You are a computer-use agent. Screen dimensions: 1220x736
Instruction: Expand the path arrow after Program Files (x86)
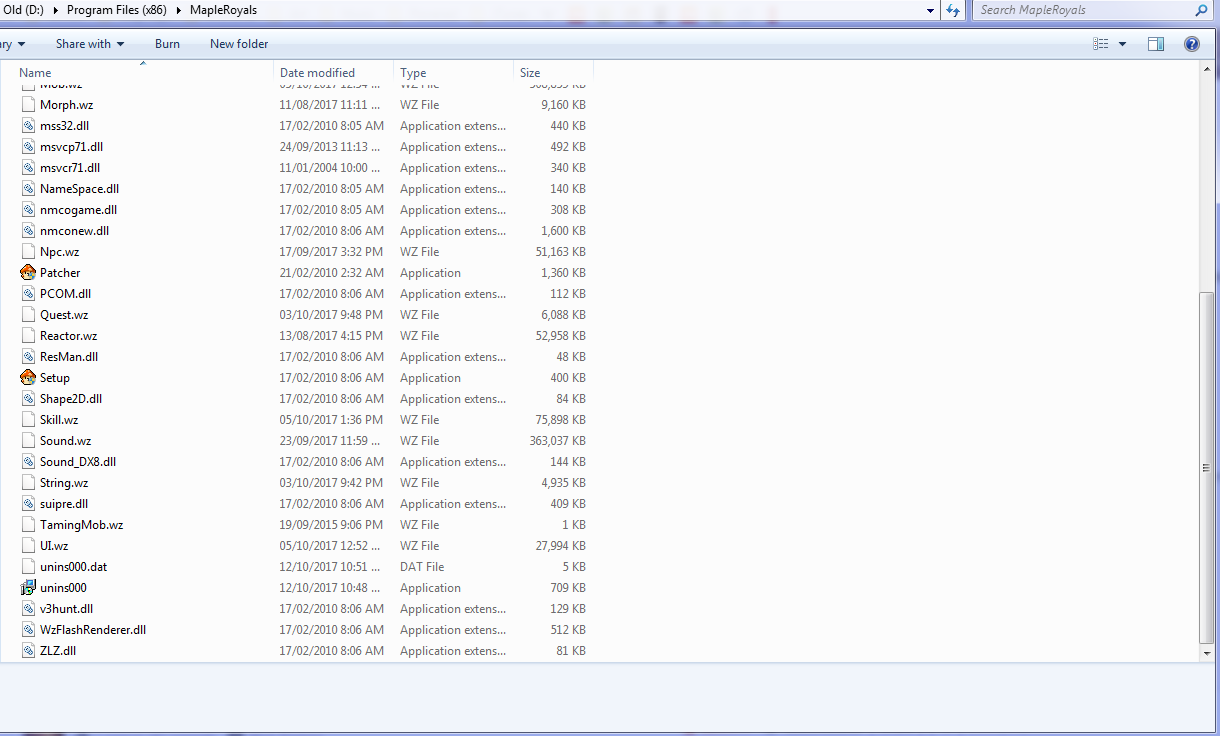(x=181, y=10)
